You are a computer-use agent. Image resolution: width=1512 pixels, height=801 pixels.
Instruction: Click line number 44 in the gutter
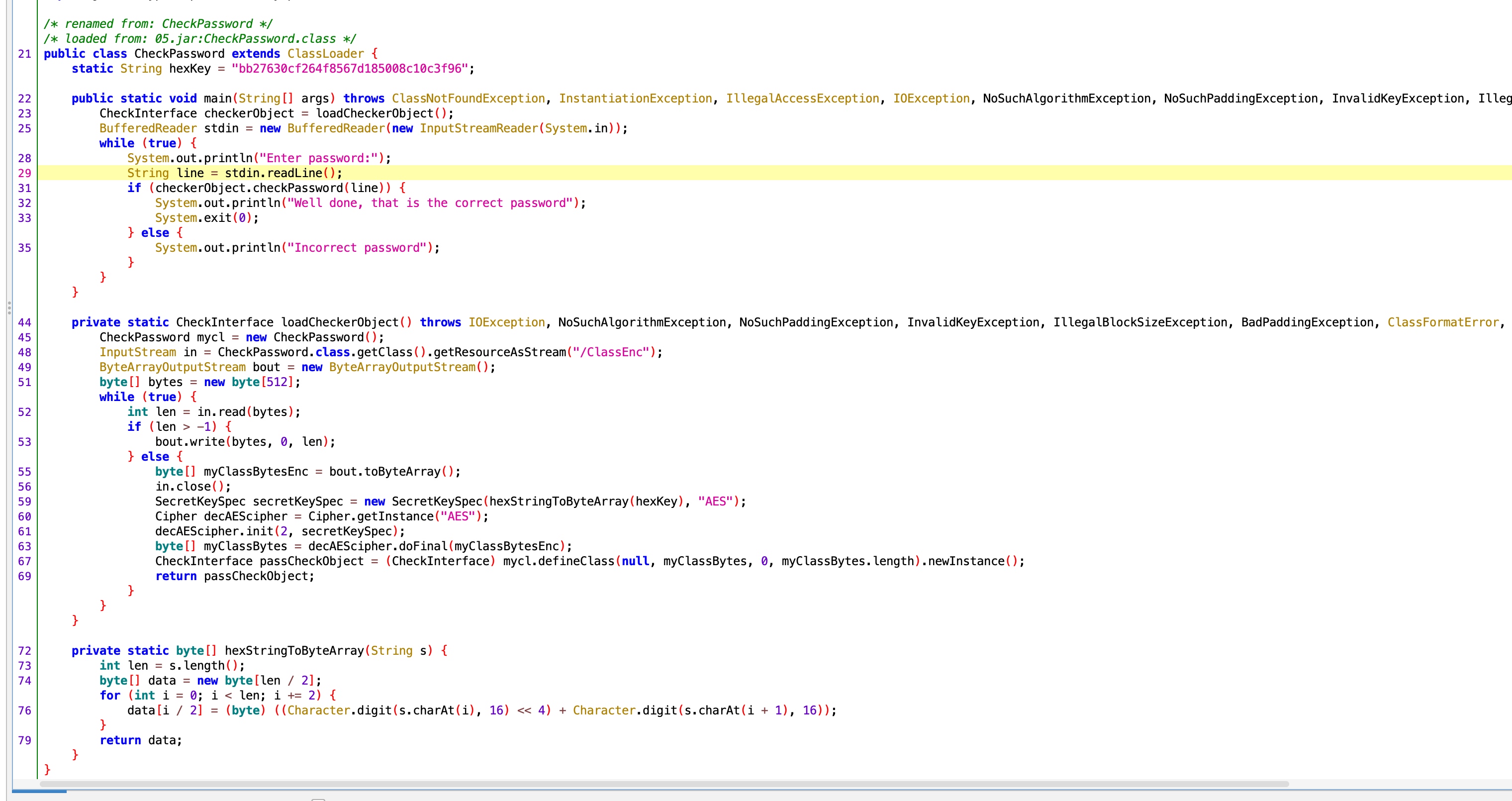tap(24, 322)
